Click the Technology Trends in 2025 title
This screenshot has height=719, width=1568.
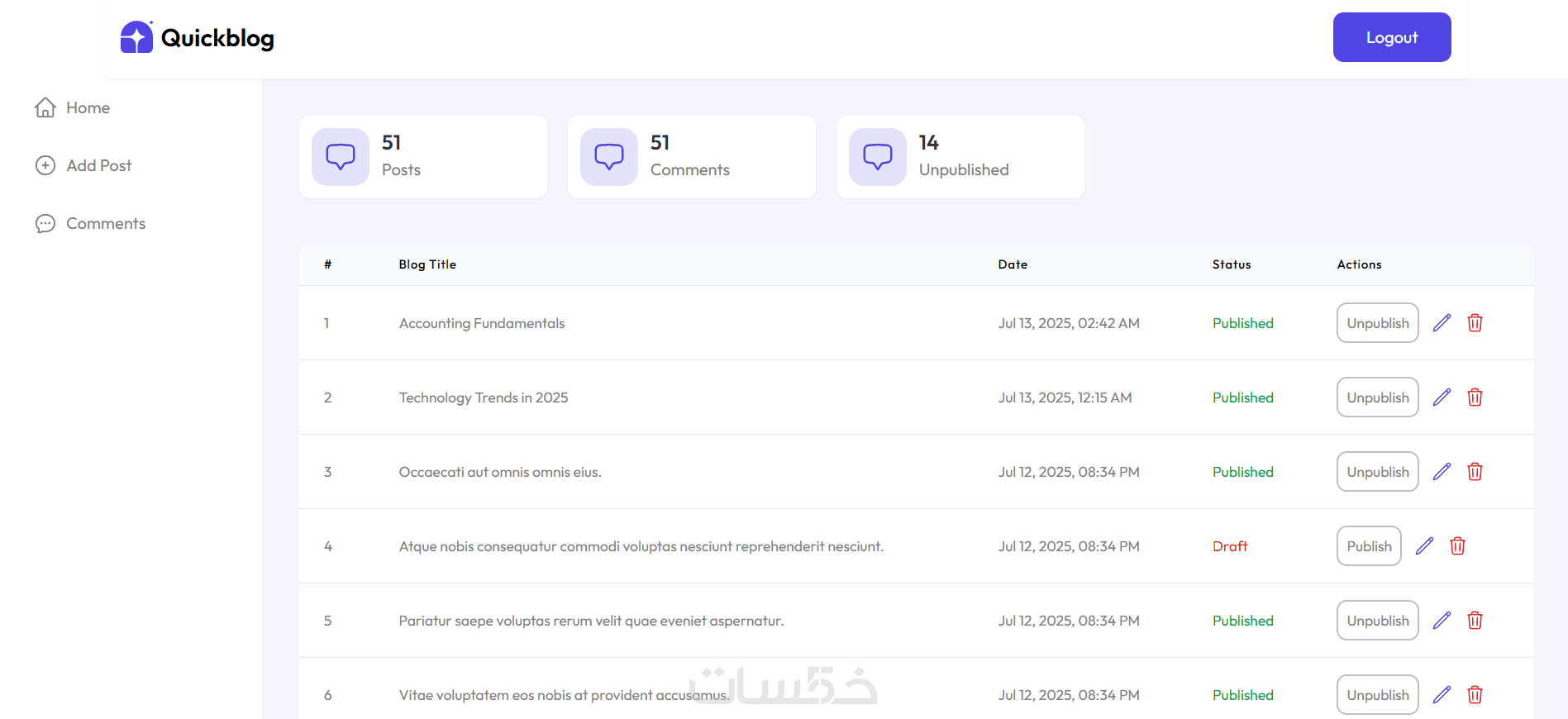coord(484,398)
